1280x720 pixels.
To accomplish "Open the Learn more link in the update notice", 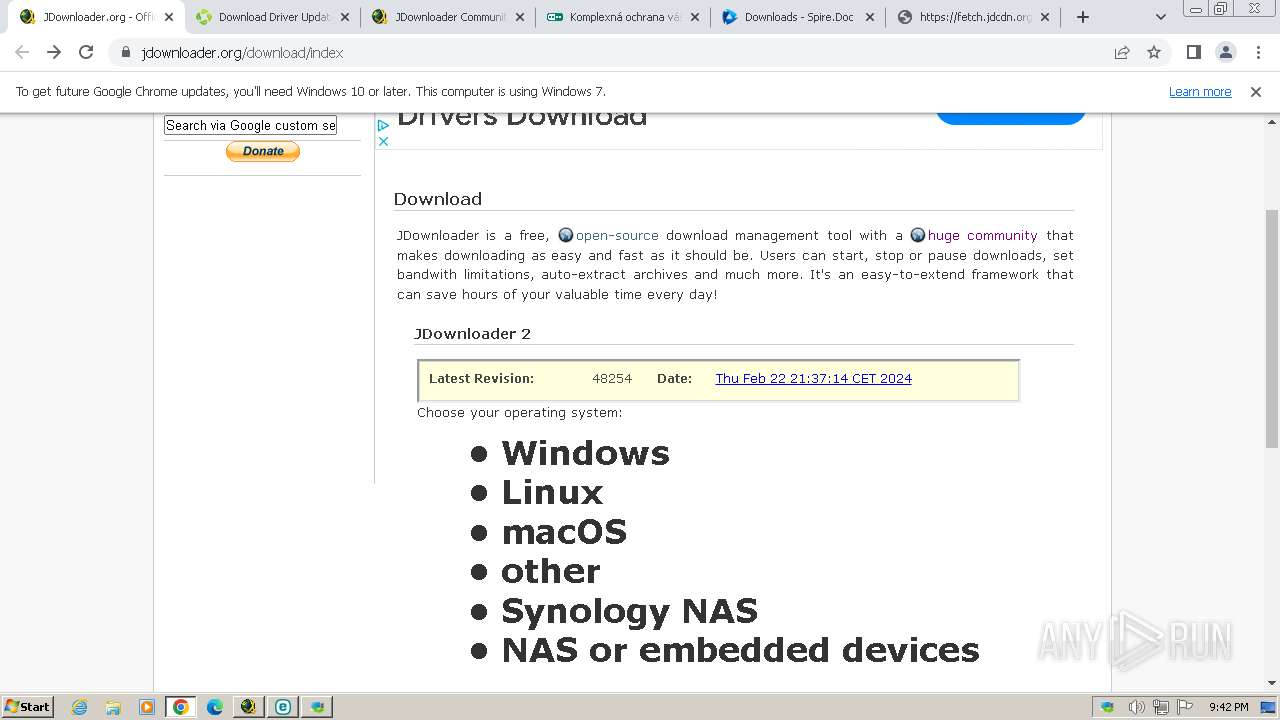I will click(1200, 91).
